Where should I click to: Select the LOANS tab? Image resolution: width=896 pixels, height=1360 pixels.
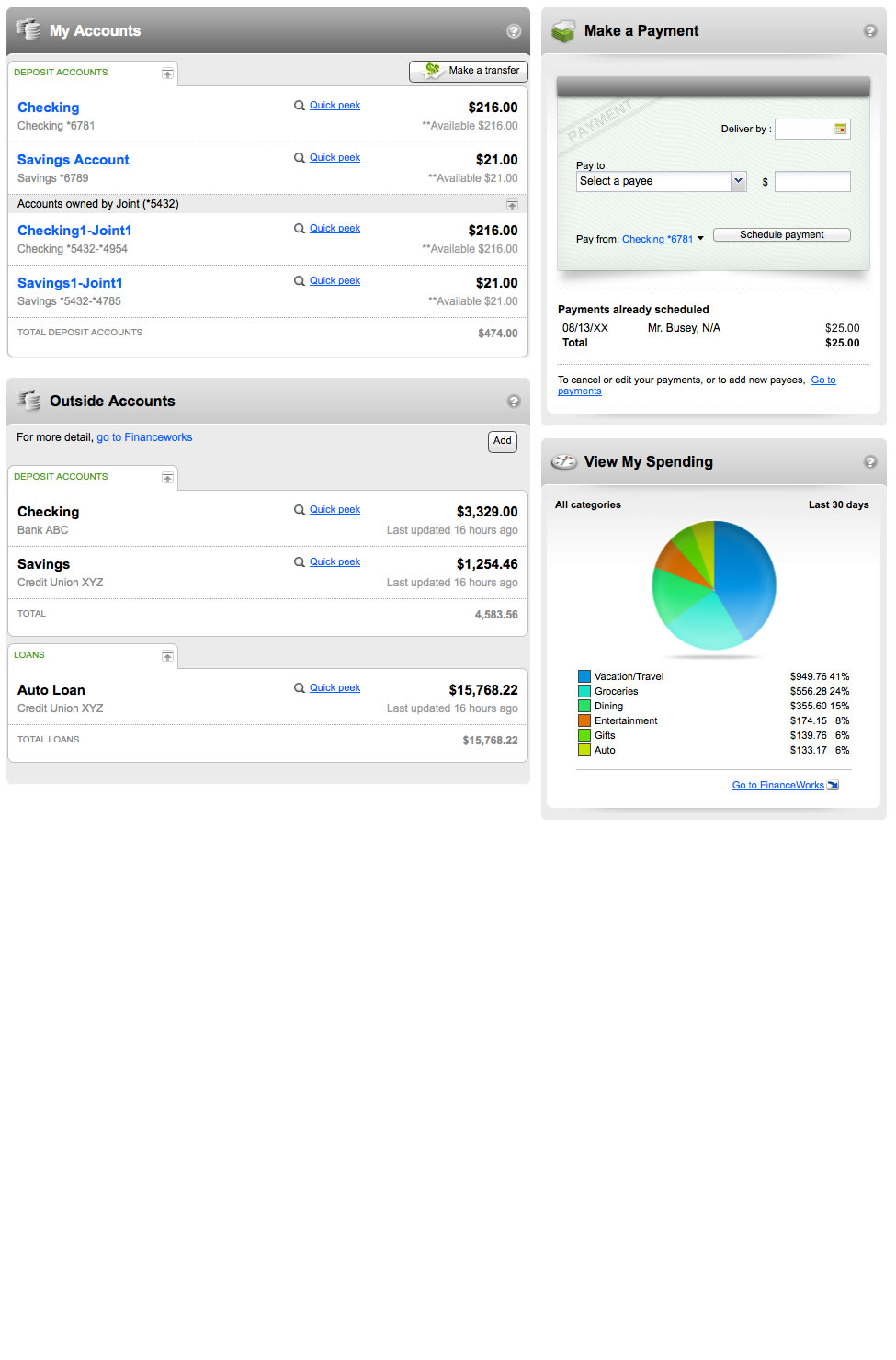tap(29, 654)
